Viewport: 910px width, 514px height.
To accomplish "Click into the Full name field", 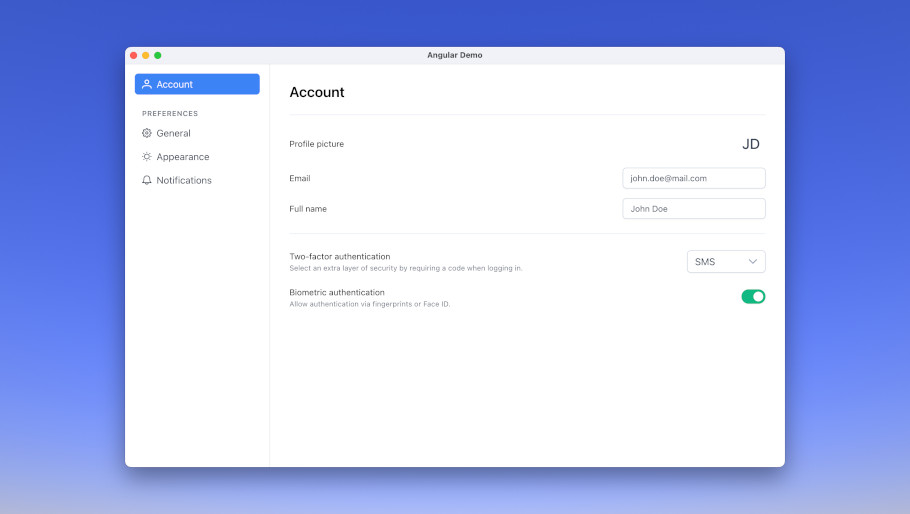I will click(x=693, y=209).
